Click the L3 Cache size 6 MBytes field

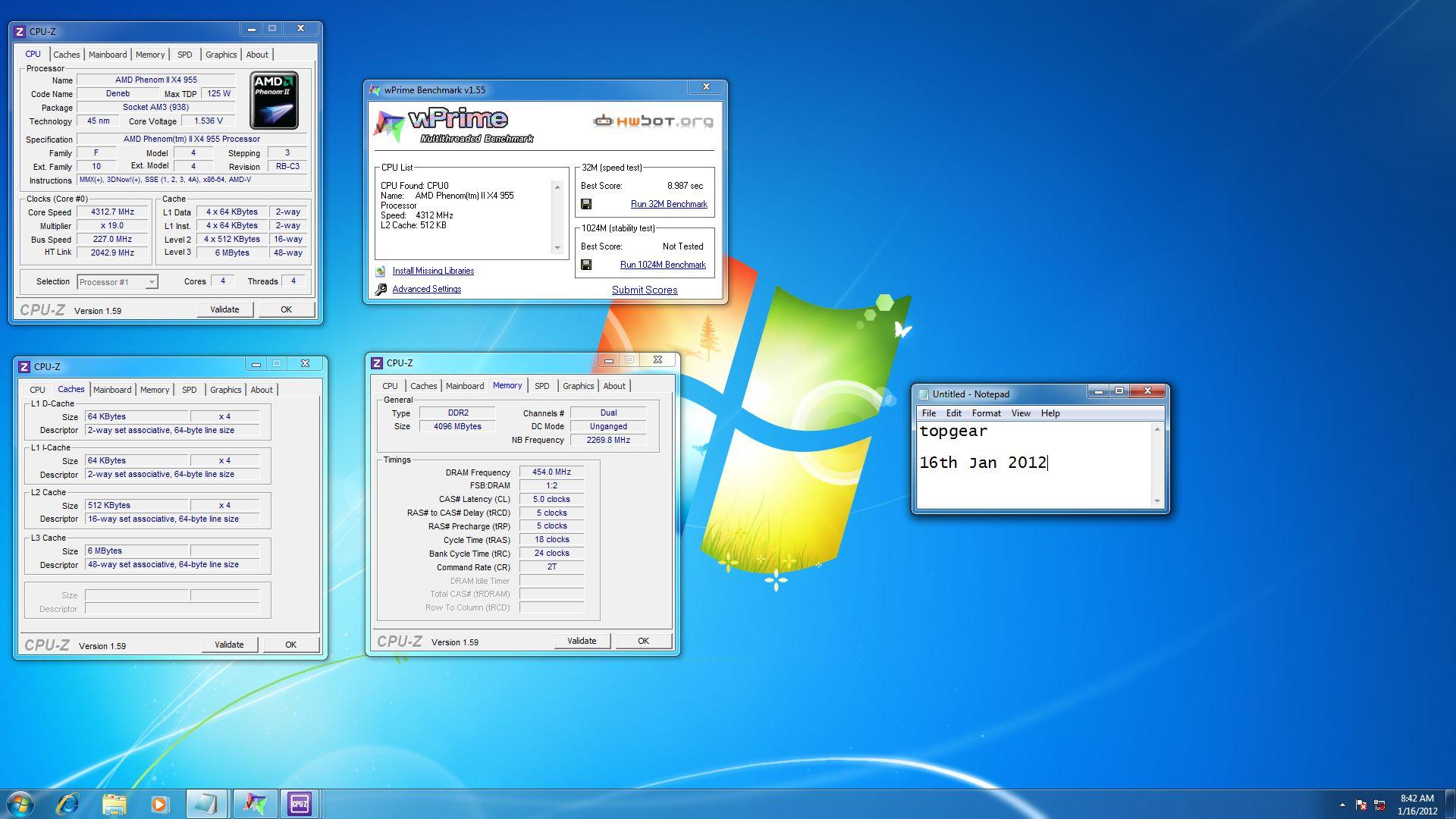click(x=136, y=551)
